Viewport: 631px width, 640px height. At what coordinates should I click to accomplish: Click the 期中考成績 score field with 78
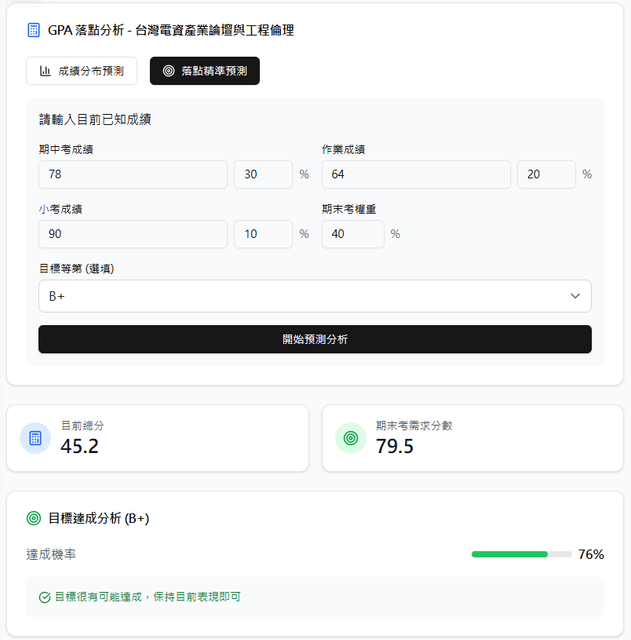133,175
